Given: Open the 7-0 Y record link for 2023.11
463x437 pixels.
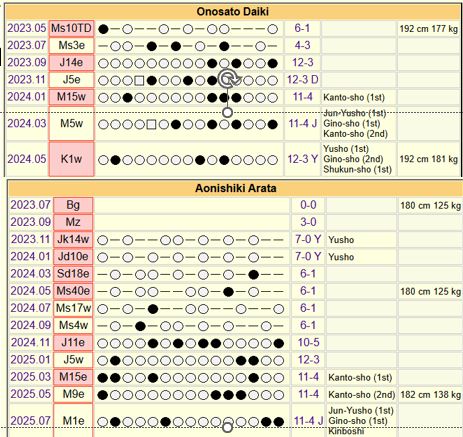Looking at the screenshot, I should pyautogui.click(x=308, y=239).
